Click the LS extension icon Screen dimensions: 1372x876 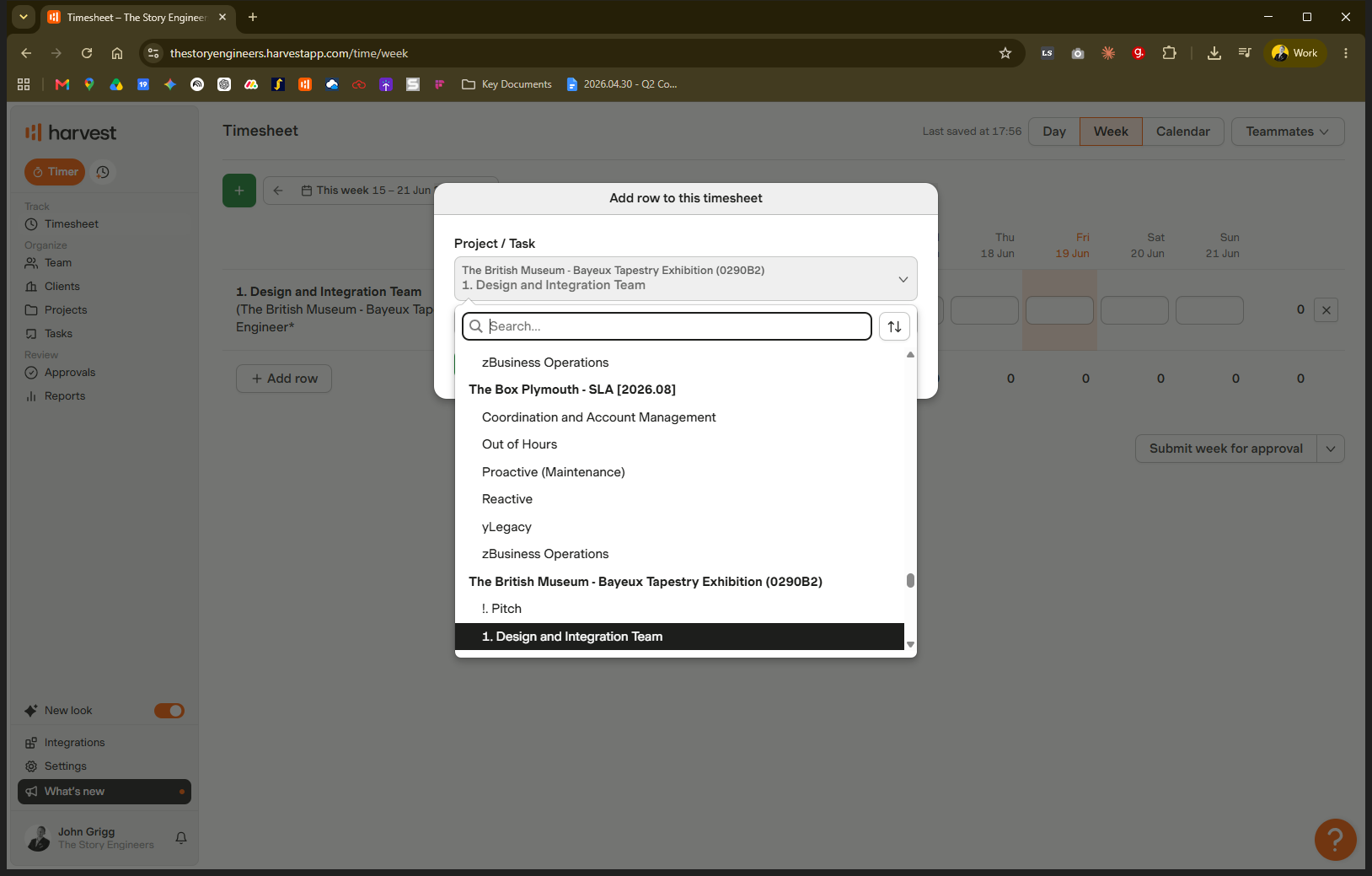click(x=1048, y=53)
